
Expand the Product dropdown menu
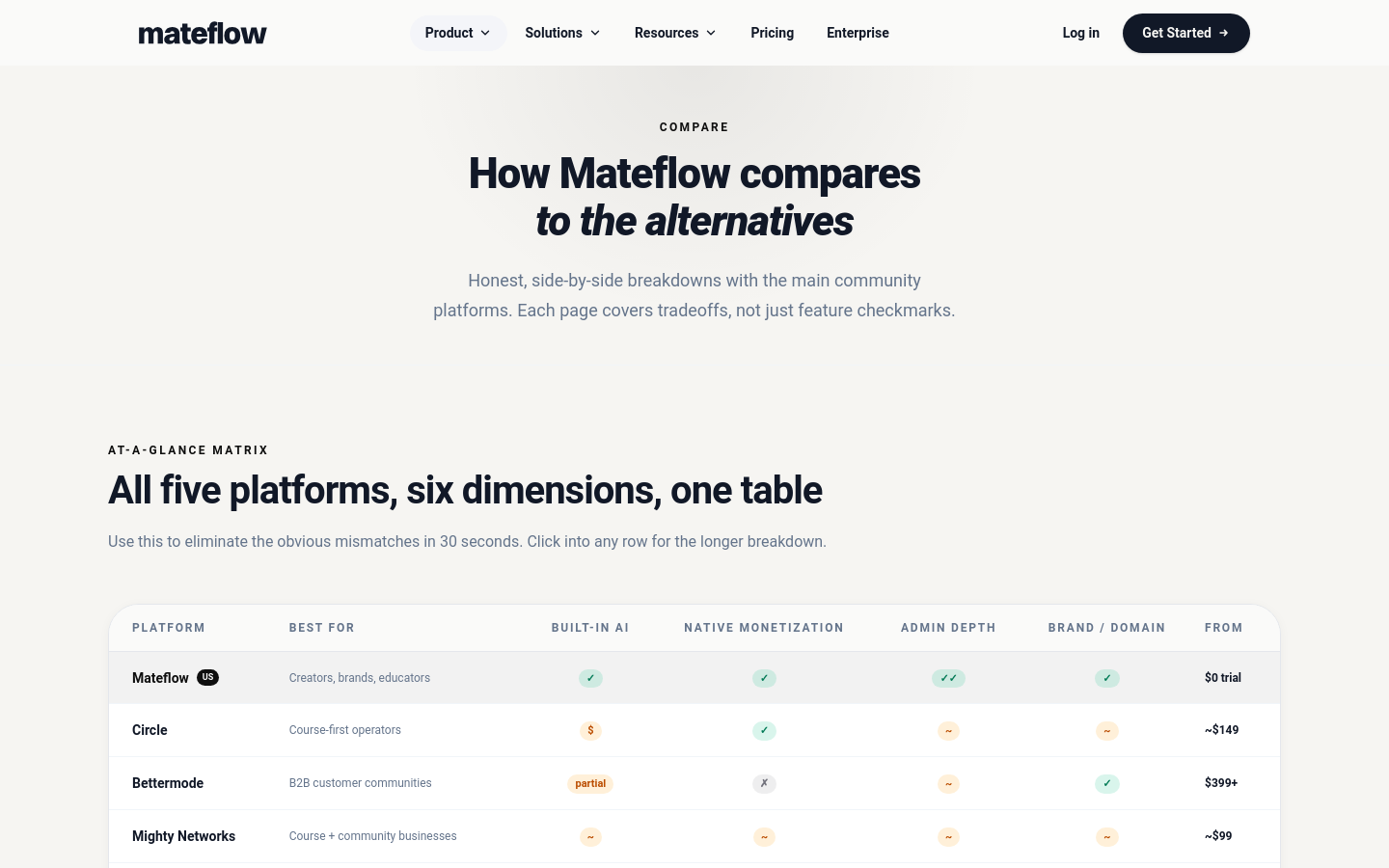pos(458,33)
